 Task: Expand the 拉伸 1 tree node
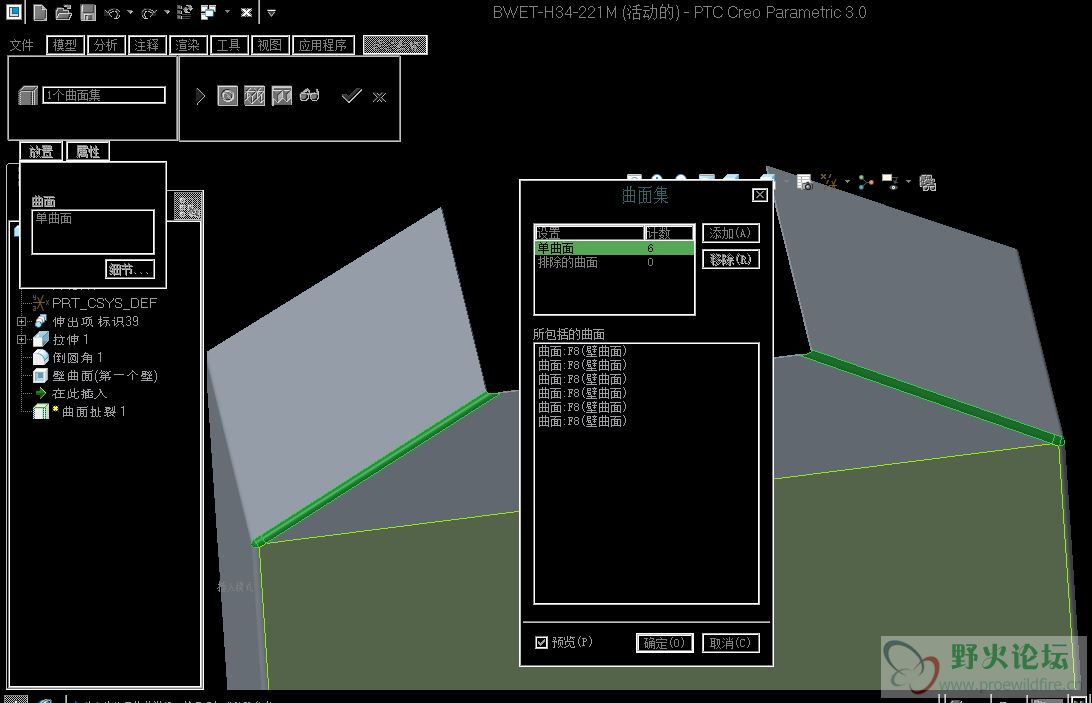pos(22,339)
